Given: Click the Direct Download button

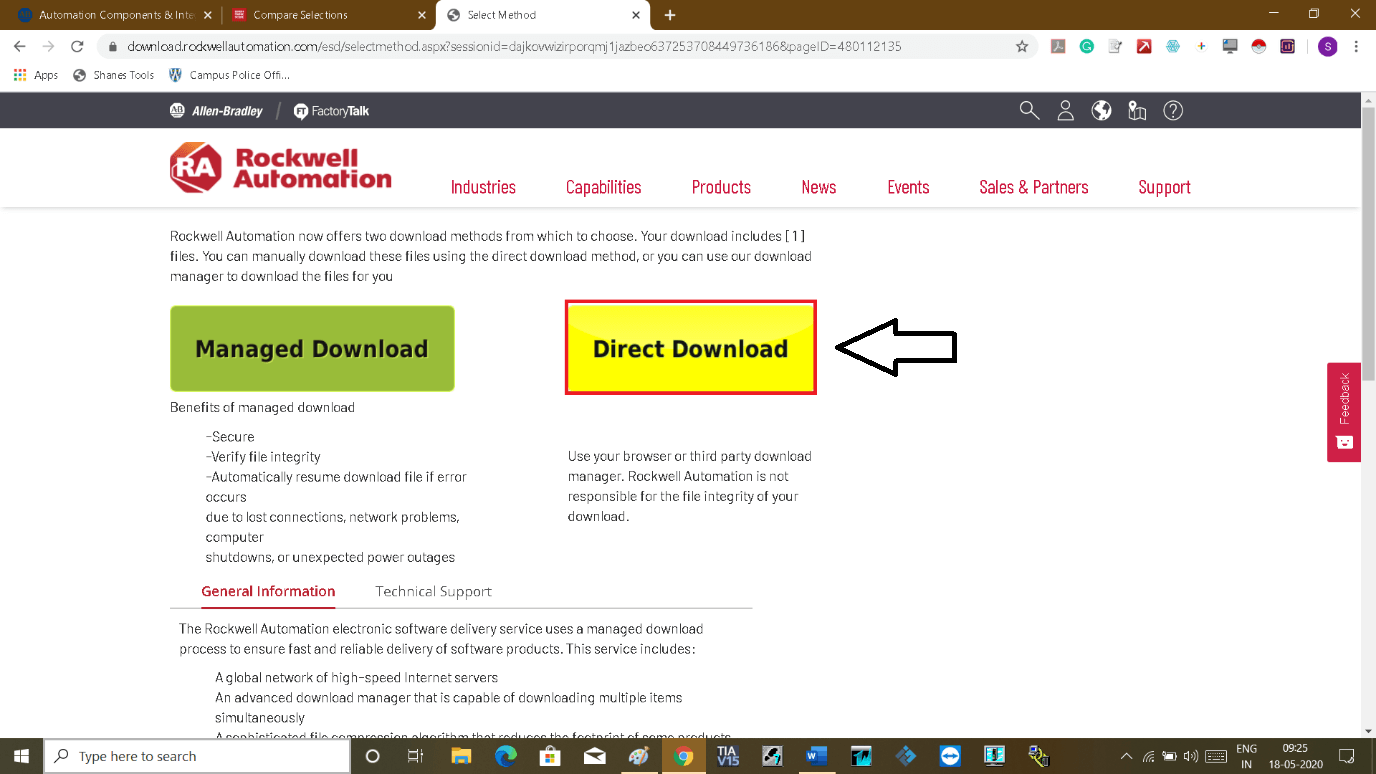Looking at the screenshot, I should tap(690, 348).
